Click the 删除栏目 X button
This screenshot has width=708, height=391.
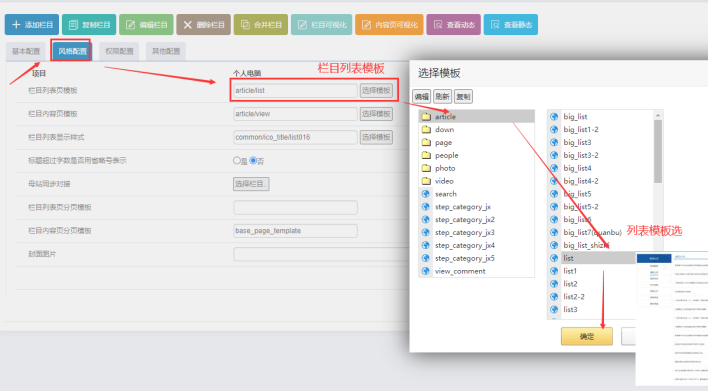point(204,24)
